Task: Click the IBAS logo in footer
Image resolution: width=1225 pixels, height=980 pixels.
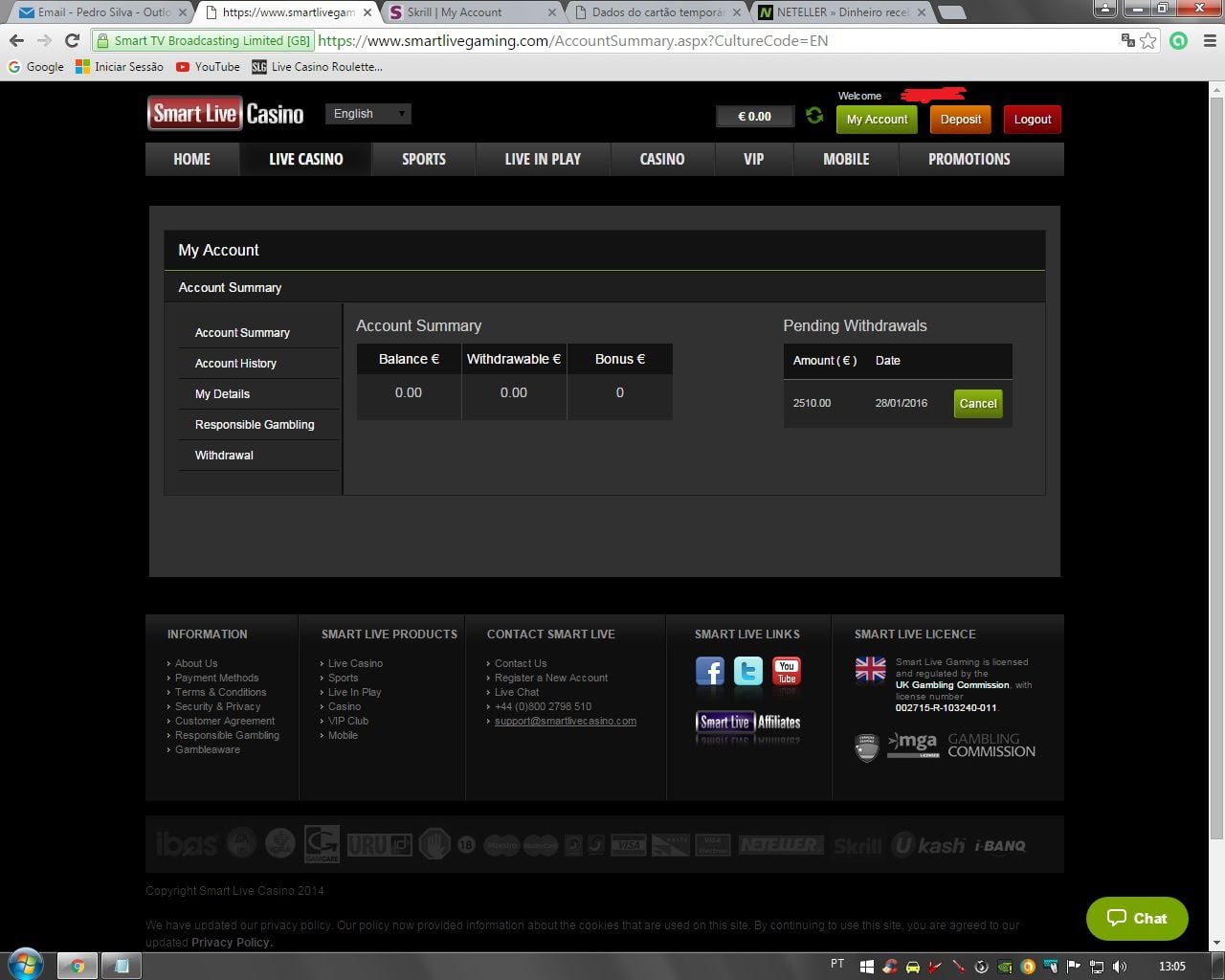Action: 187,844
